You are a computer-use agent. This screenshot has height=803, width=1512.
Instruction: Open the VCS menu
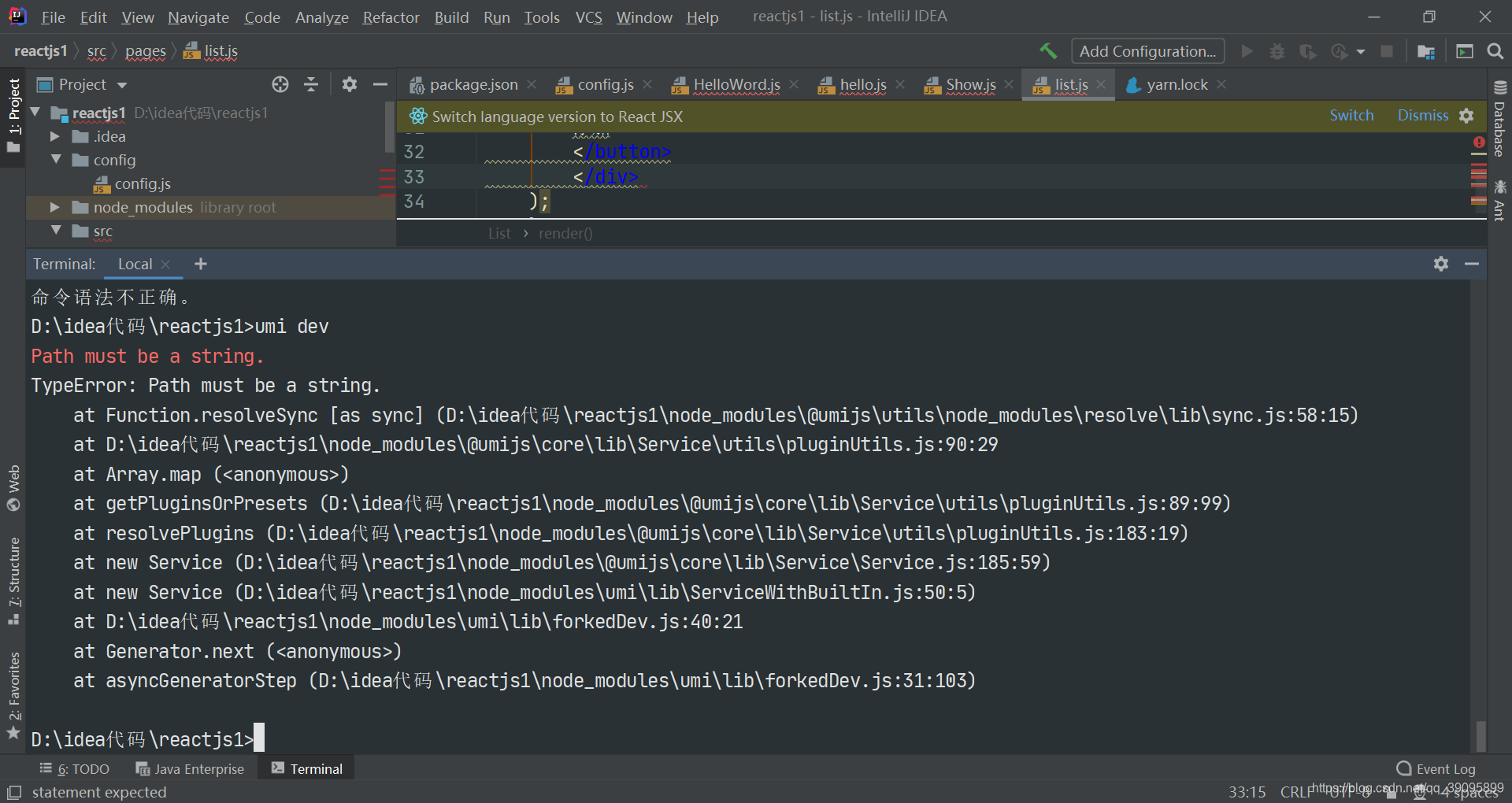588,17
